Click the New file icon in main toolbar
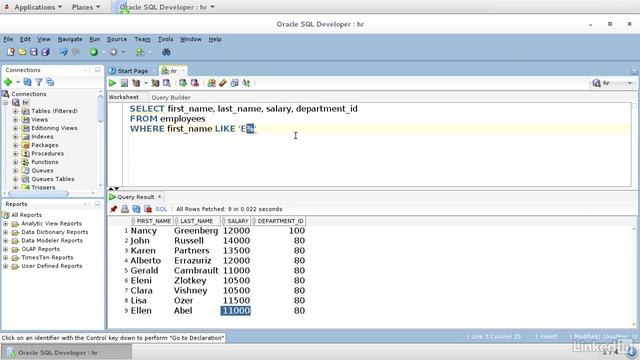The height and width of the screenshot is (360, 640). pyautogui.click(x=11, y=52)
